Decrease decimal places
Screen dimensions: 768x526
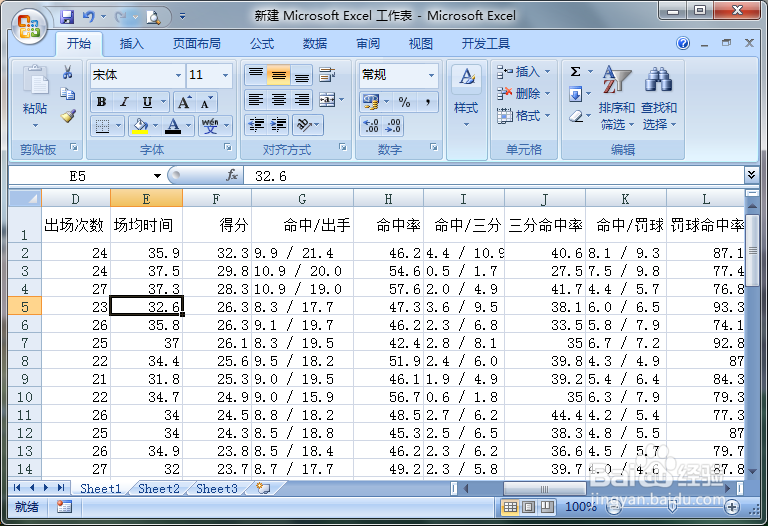pyautogui.click(x=393, y=126)
